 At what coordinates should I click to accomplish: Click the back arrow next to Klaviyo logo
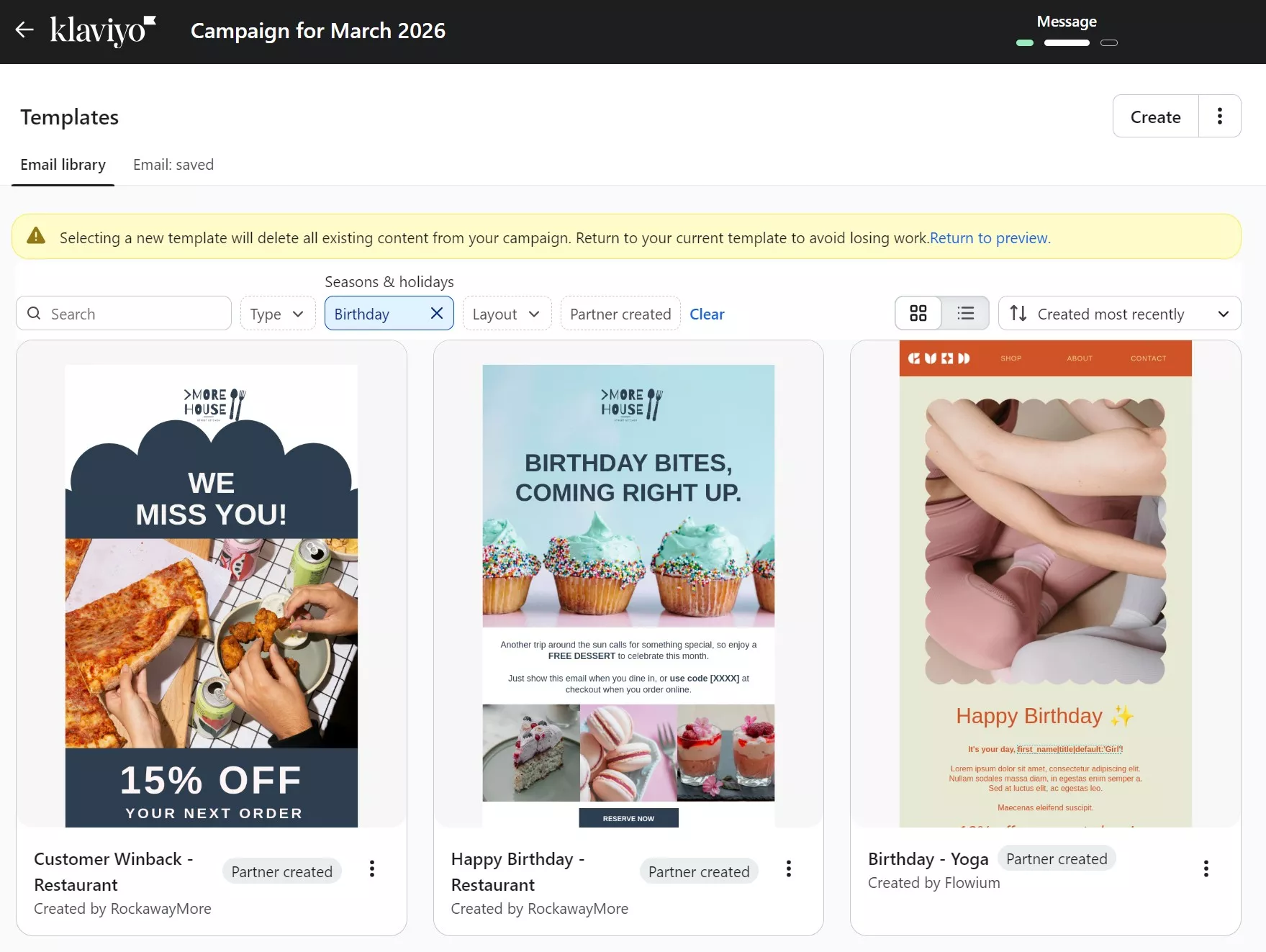click(x=24, y=30)
